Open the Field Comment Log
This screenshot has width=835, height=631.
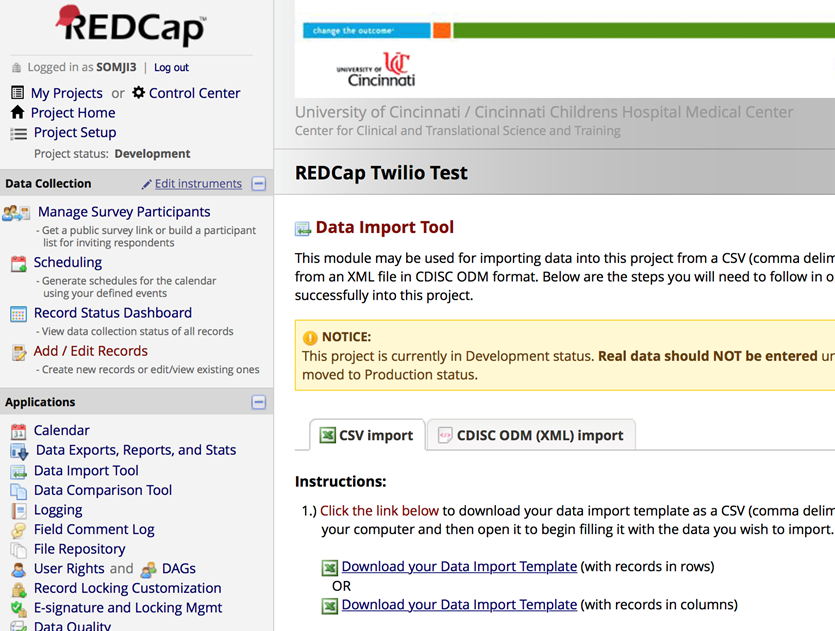(x=94, y=529)
